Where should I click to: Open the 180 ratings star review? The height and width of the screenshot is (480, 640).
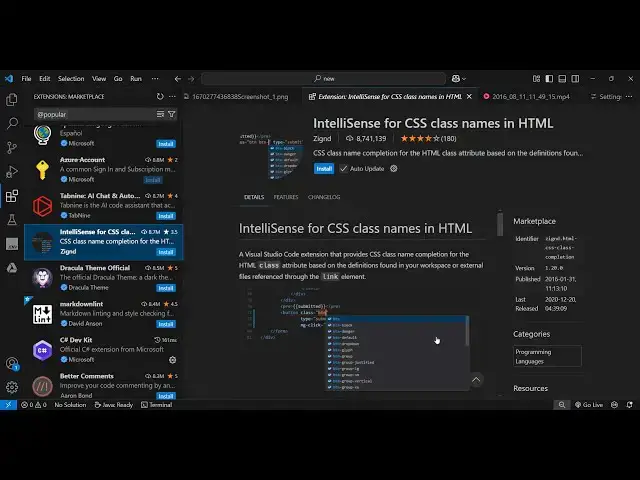[x=429, y=139]
